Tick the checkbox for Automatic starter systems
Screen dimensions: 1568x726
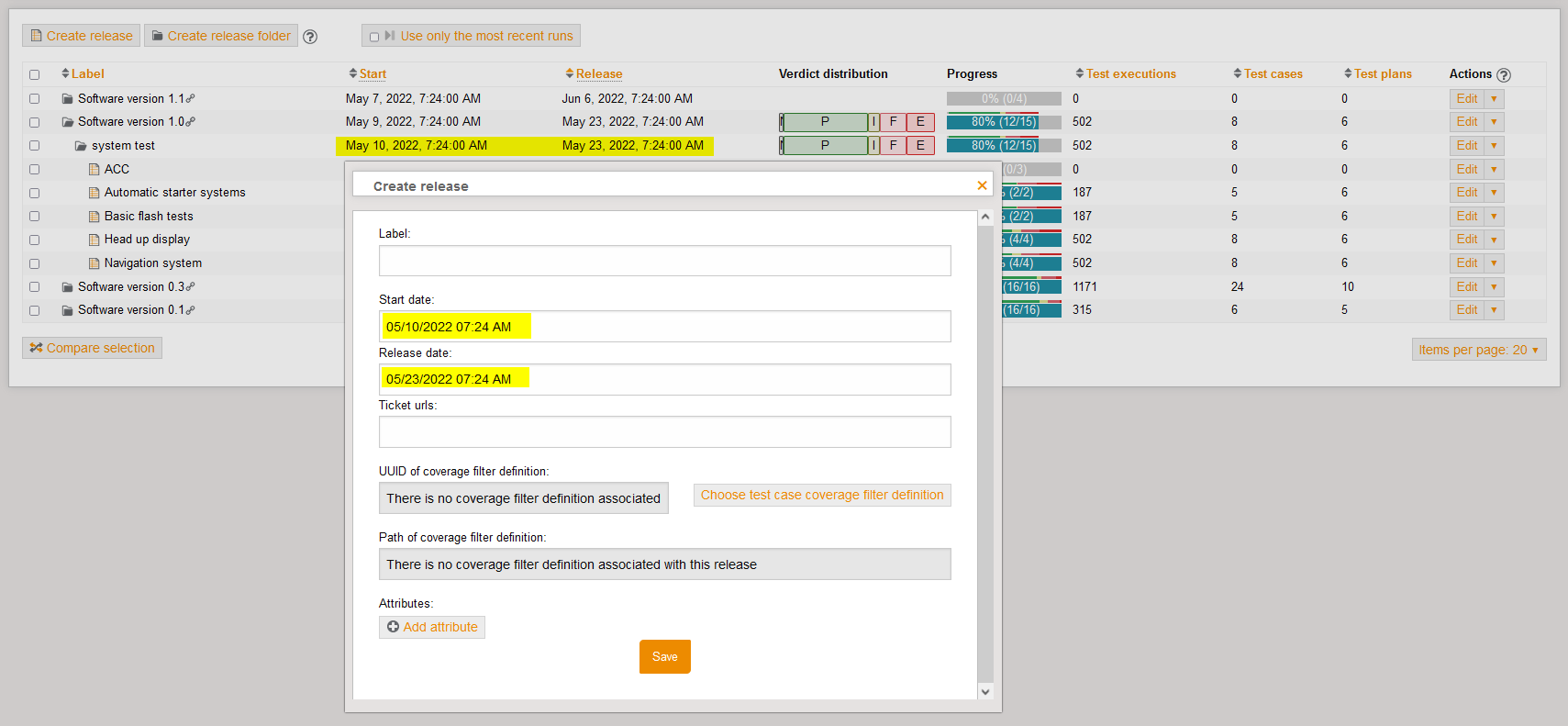pos(35,193)
